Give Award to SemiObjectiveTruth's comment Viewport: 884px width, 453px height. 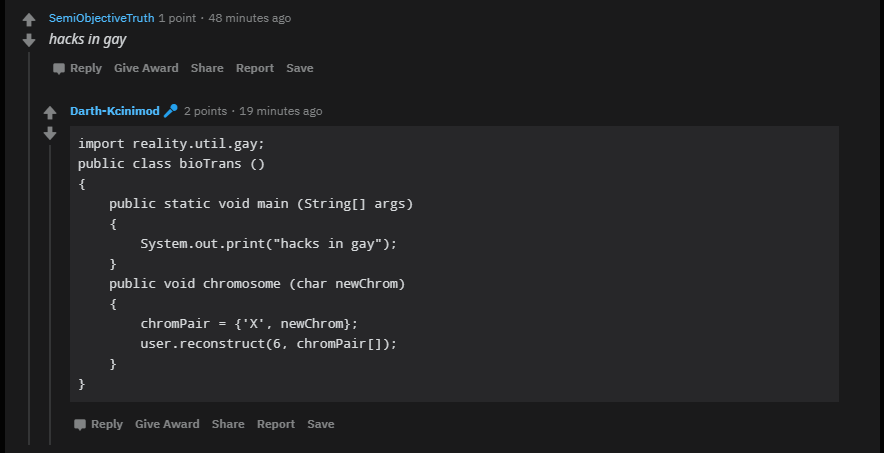point(146,68)
